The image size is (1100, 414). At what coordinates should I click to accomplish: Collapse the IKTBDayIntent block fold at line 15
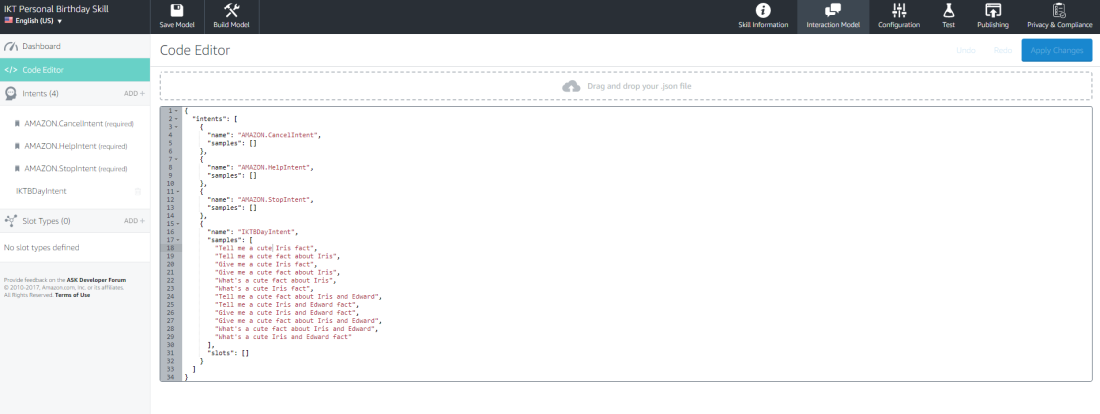pyautogui.click(x=177, y=223)
